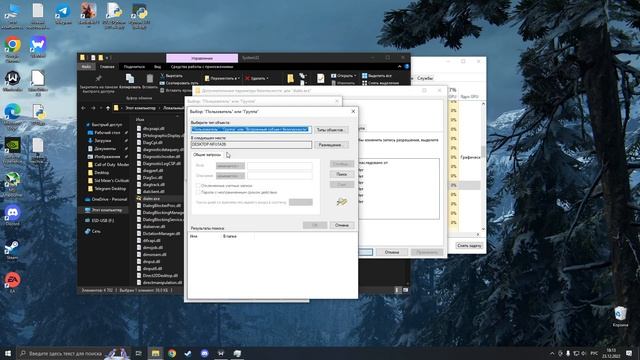Click the Типы объектов button

[331, 130]
